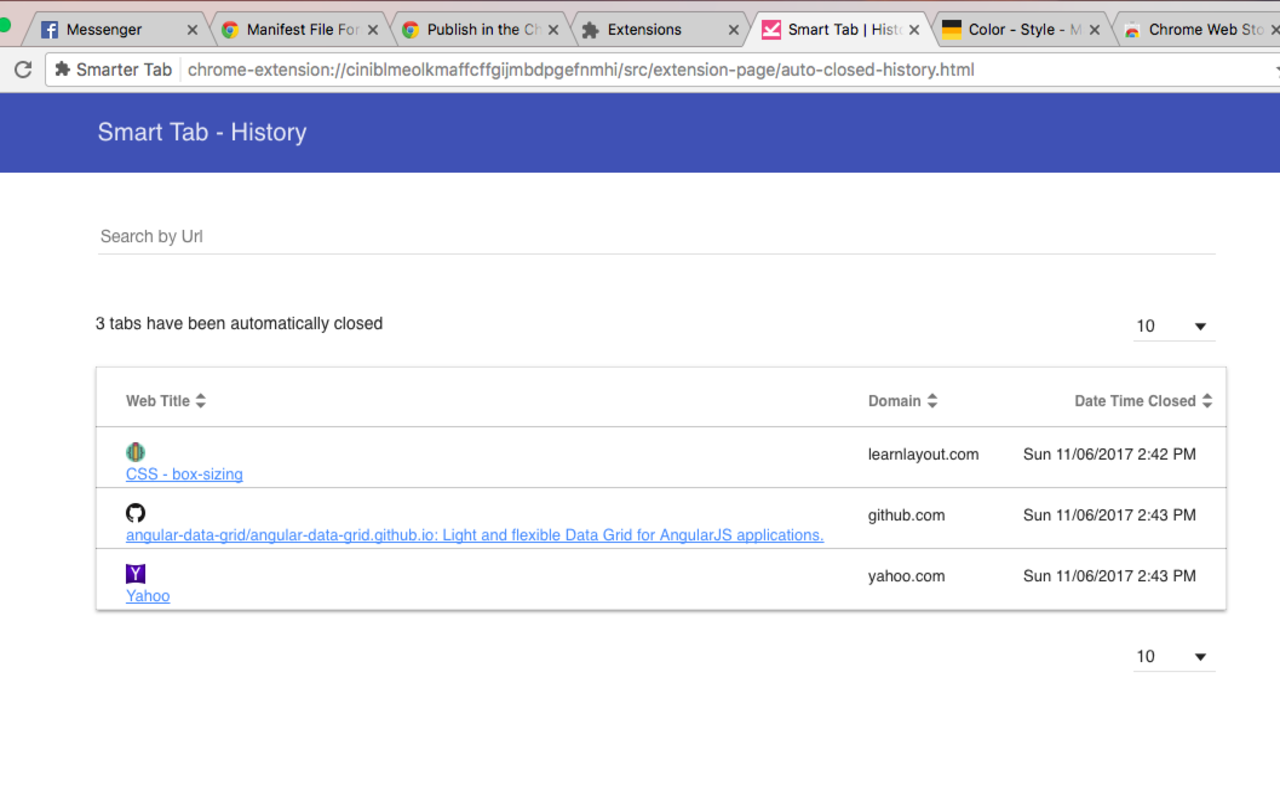Click the Web Title column header label
Image resolution: width=1280 pixels, height=800 pixels.
158,401
